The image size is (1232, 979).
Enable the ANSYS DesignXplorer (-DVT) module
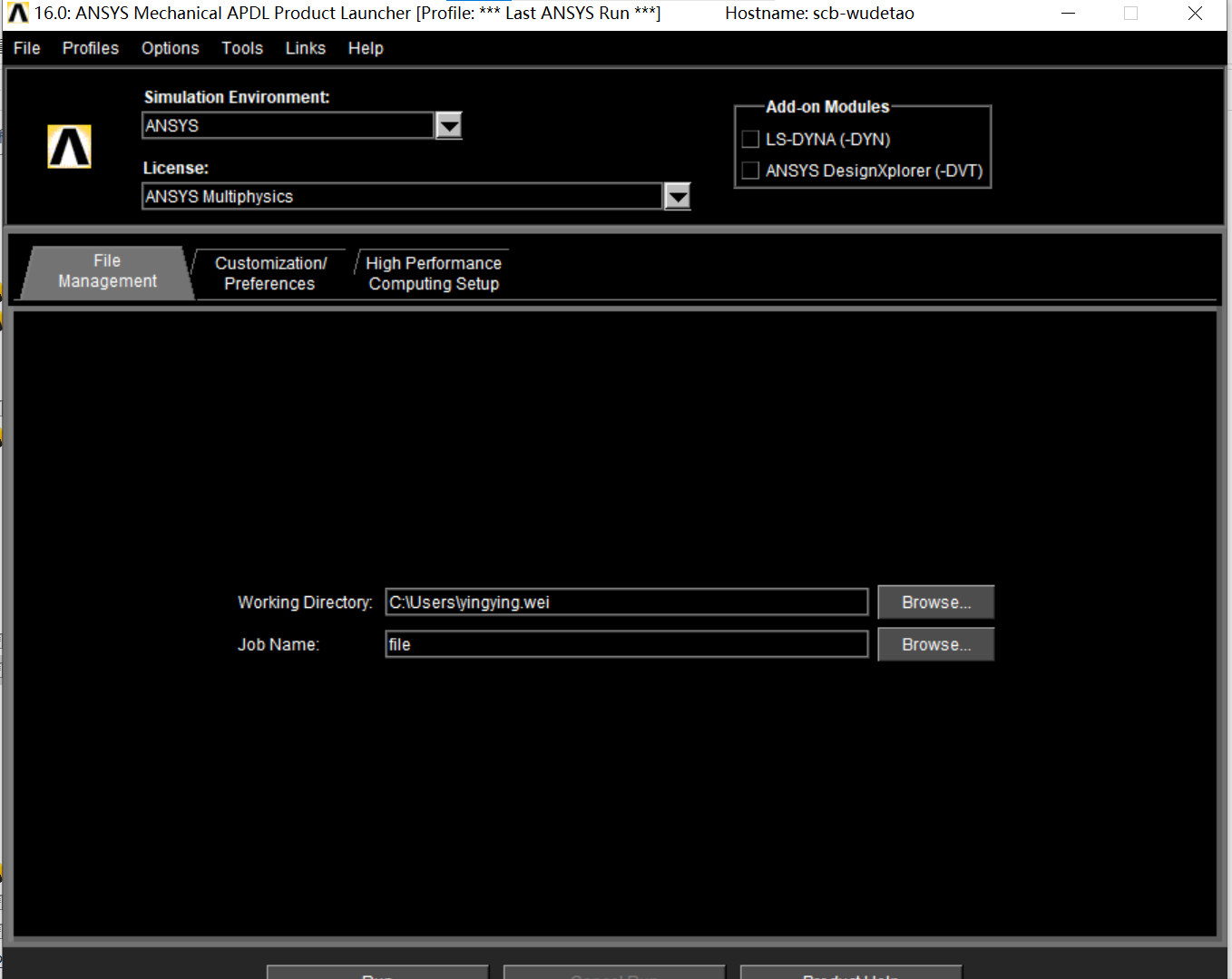749,170
